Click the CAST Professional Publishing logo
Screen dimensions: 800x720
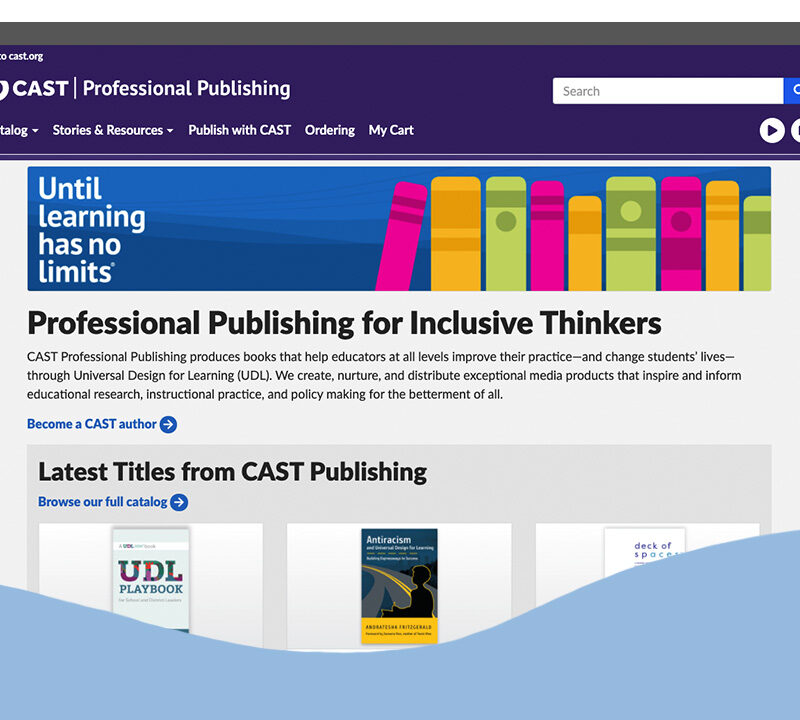coord(145,89)
